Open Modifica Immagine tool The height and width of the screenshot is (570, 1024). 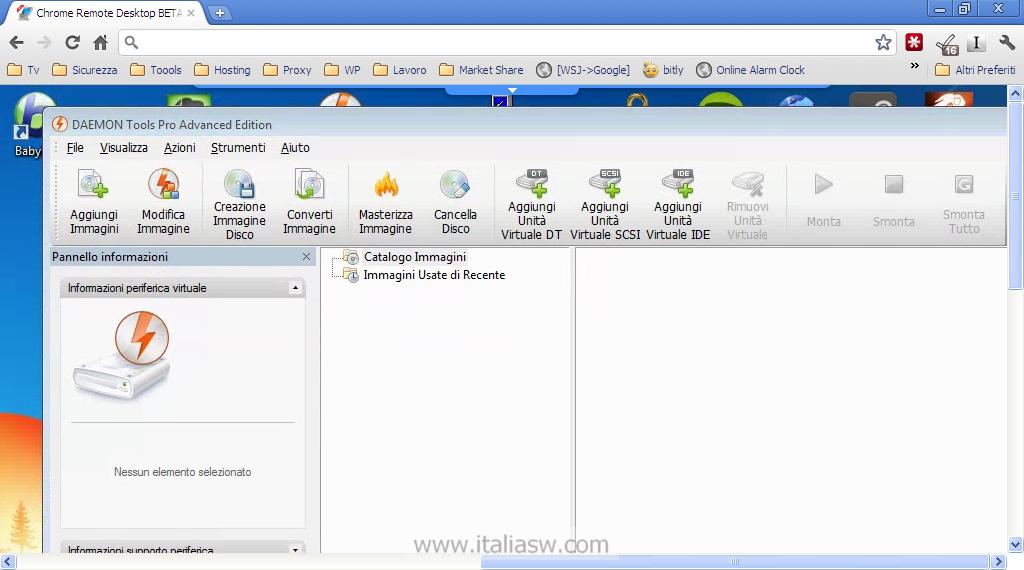coord(163,202)
